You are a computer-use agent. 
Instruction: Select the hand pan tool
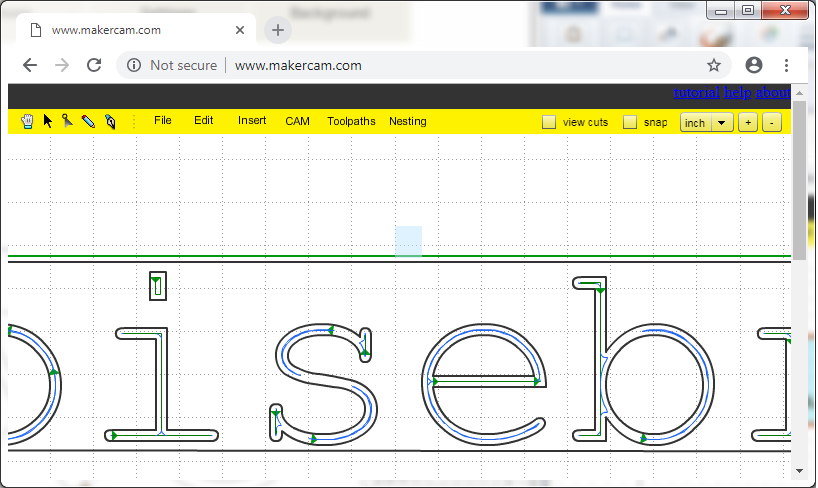tap(27, 122)
